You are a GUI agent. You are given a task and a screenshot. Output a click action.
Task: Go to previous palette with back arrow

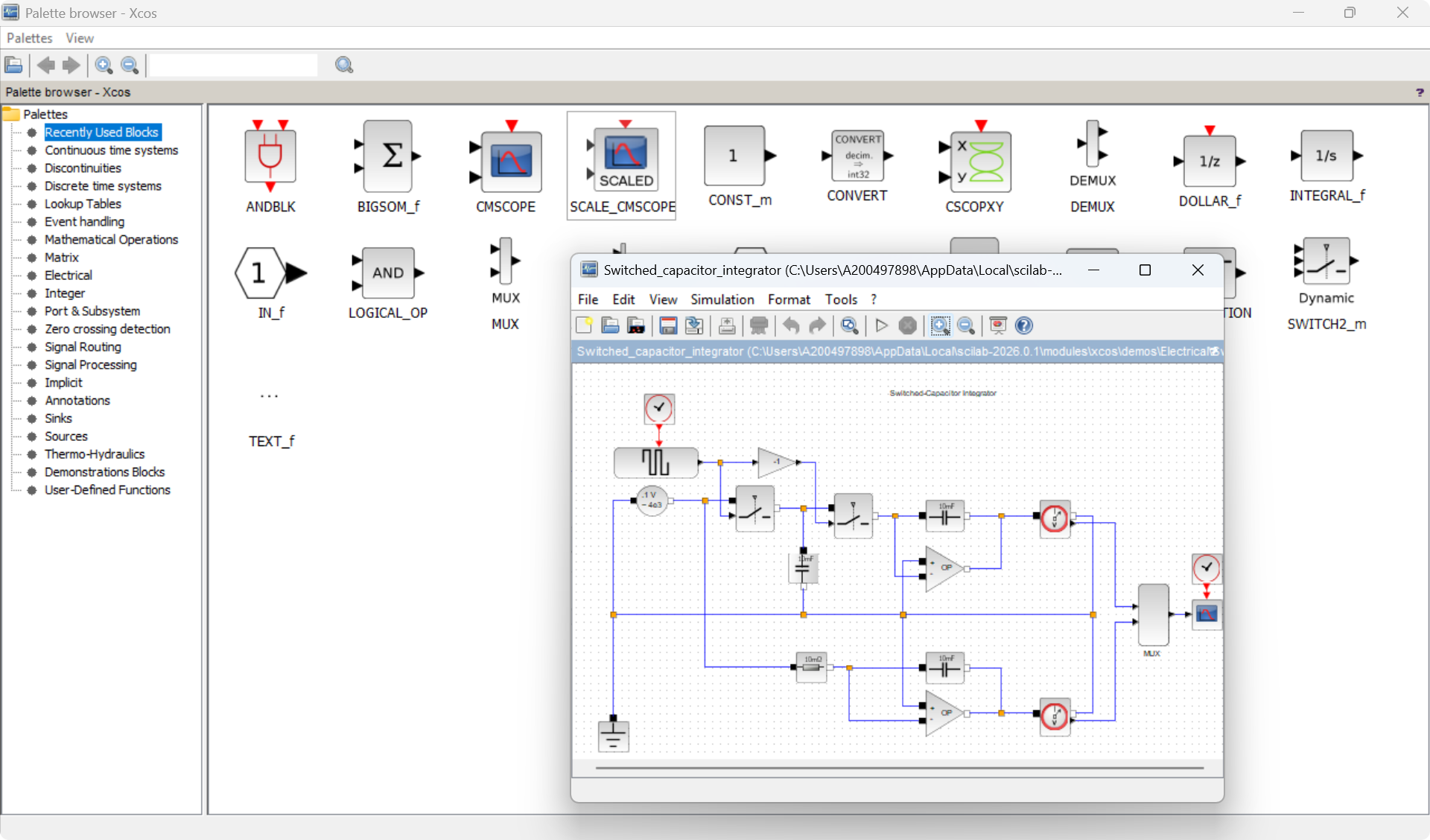pos(46,66)
